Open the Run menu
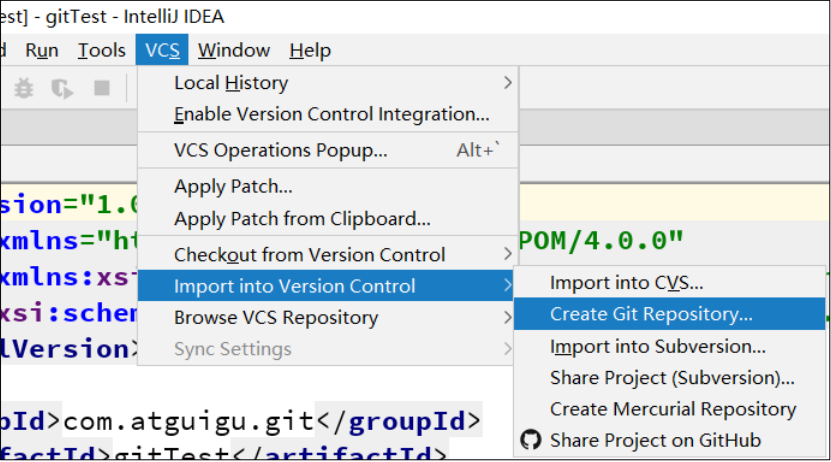The width and height of the screenshot is (831, 462). coord(42,50)
